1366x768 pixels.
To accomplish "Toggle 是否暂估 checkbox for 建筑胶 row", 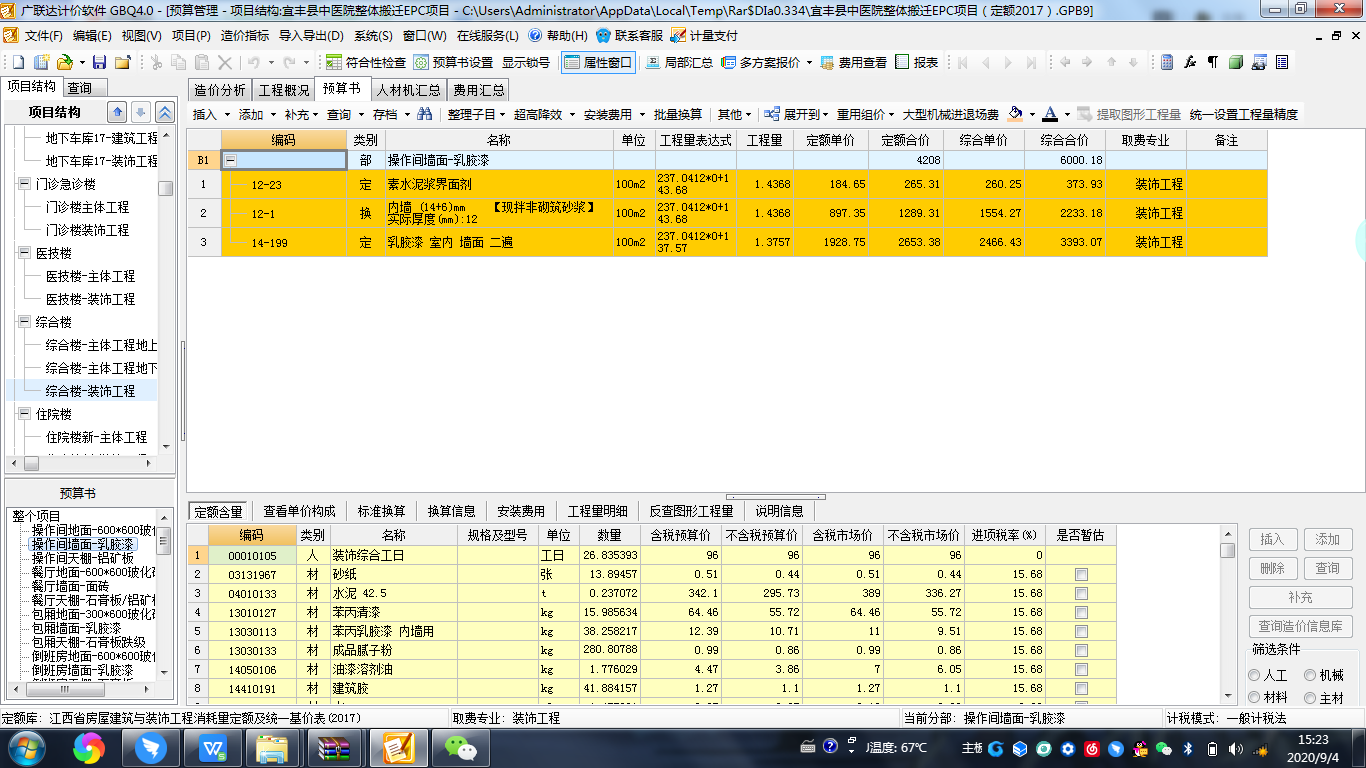I will (x=1081, y=688).
